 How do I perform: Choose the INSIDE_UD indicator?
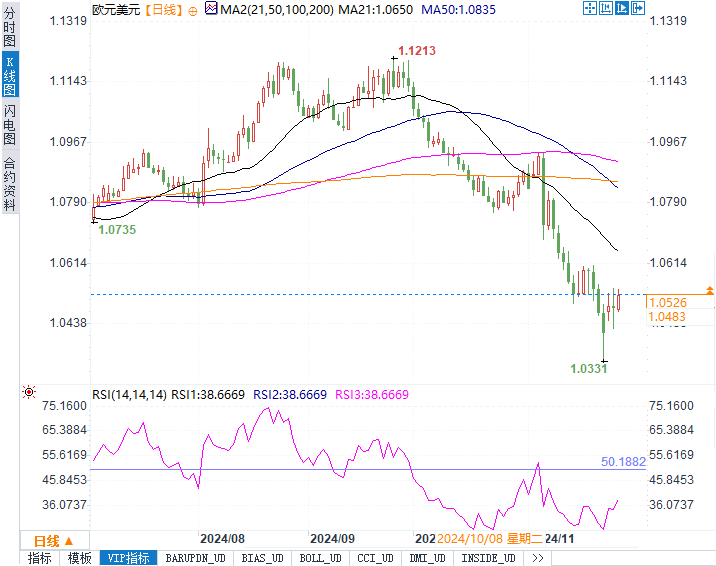[489, 558]
